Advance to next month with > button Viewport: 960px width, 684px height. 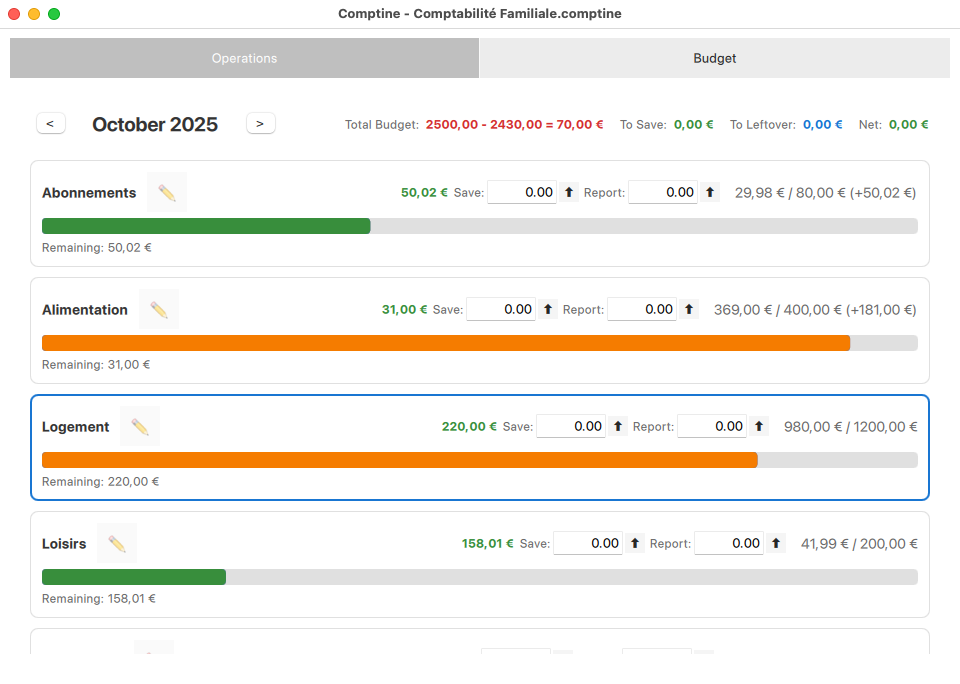(x=260, y=124)
